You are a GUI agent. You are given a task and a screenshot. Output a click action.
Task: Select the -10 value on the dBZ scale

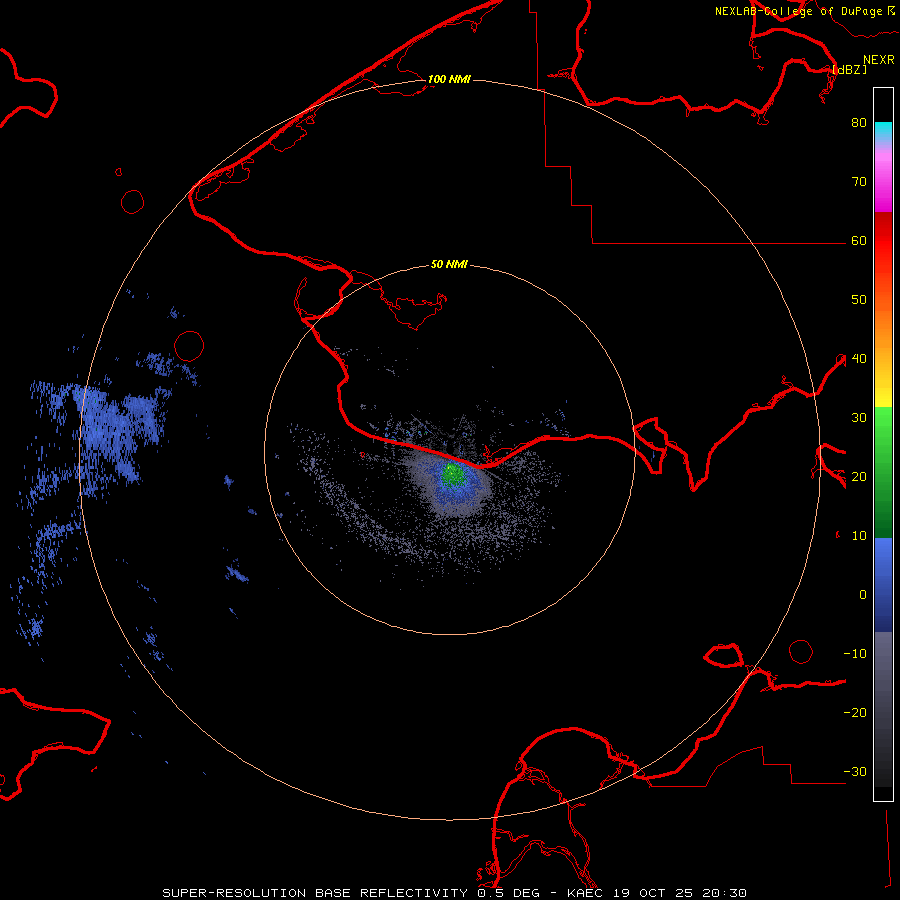point(855,654)
